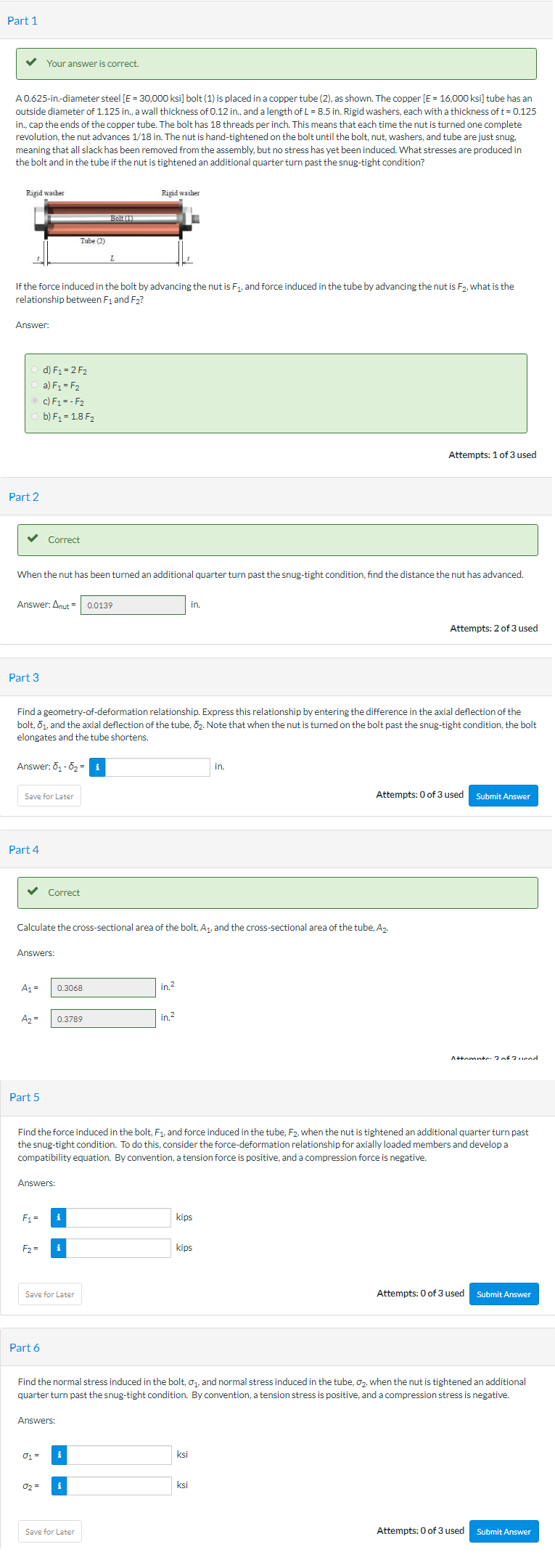Click the info icon next to F1 input
555x1568 pixels.
click(x=58, y=1217)
